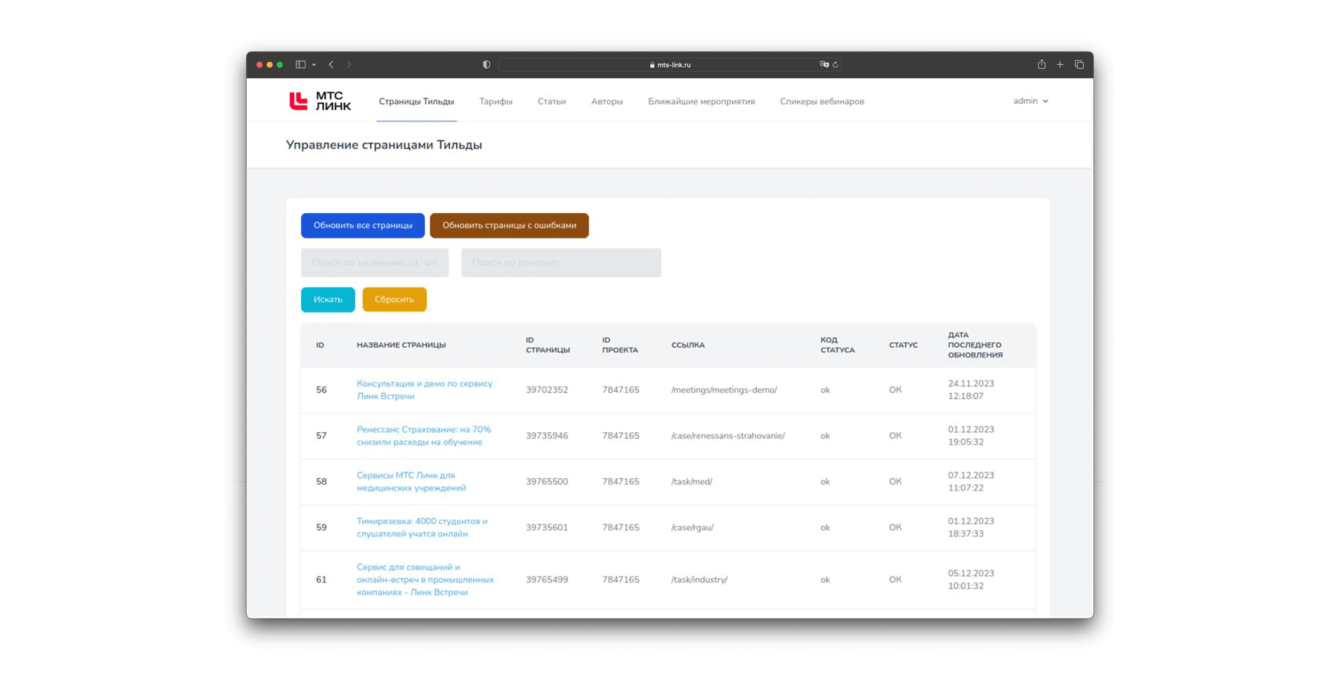Click the /case/renessans-strahovanie/ path cell
The image size is (1340, 688).
(x=728, y=436)
